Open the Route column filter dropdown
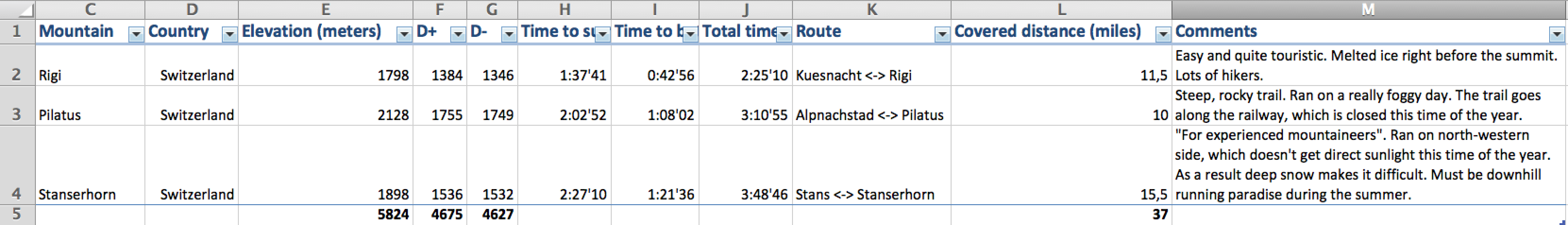The image size is (1568, 225). [942, 34]
